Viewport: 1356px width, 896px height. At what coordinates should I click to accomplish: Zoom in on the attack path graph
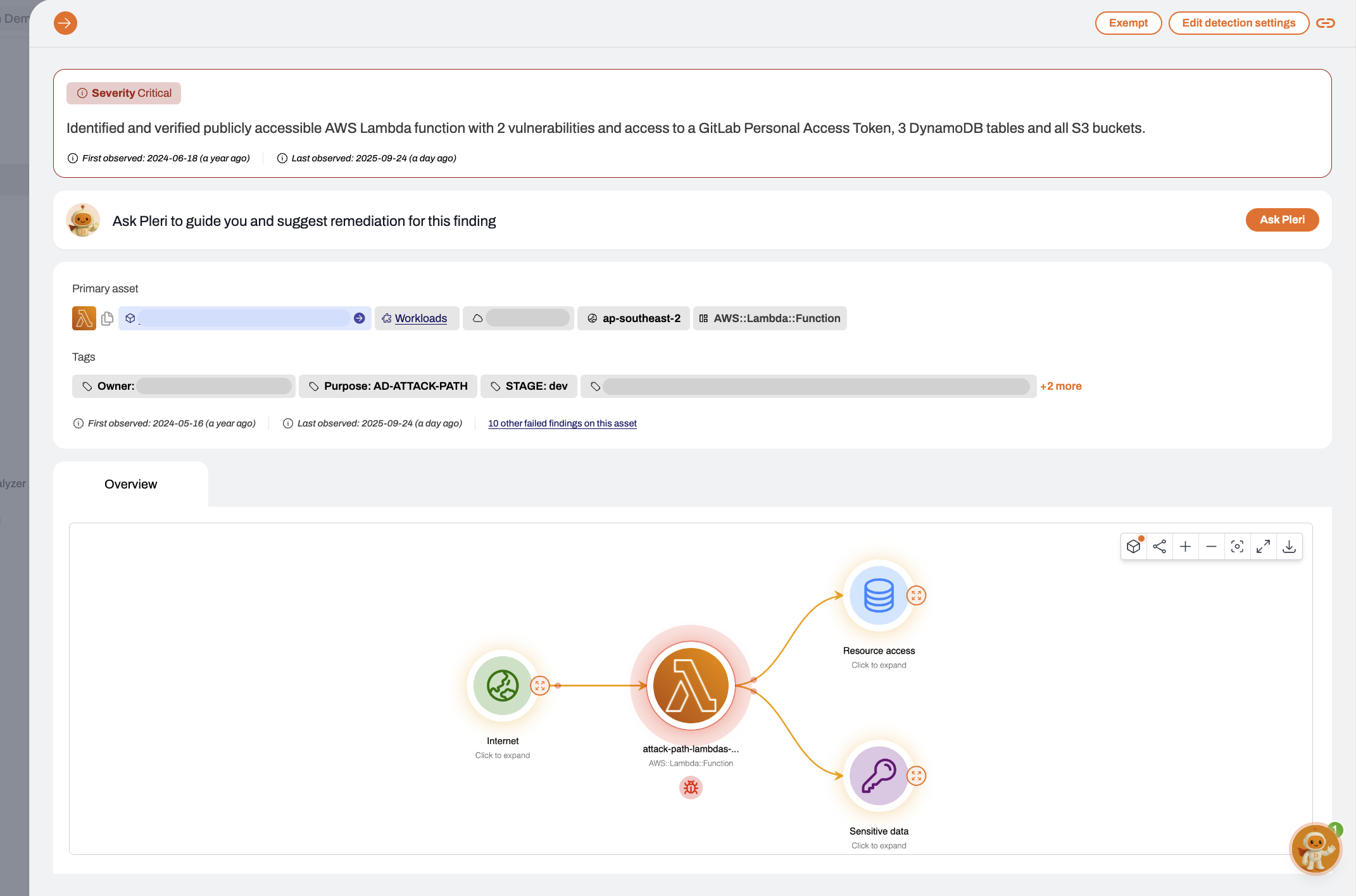1186,547
